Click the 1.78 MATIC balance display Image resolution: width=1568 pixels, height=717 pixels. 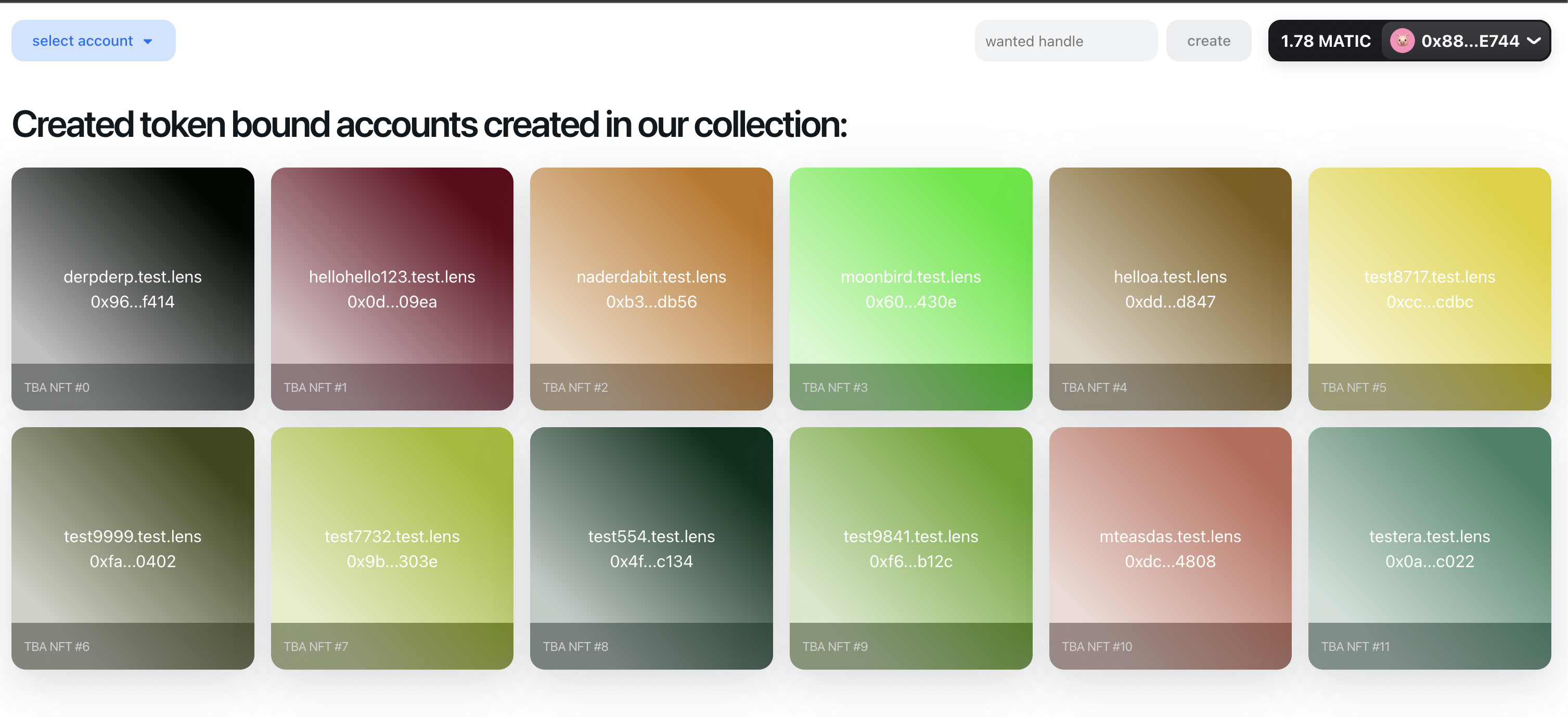[1325, 41]
